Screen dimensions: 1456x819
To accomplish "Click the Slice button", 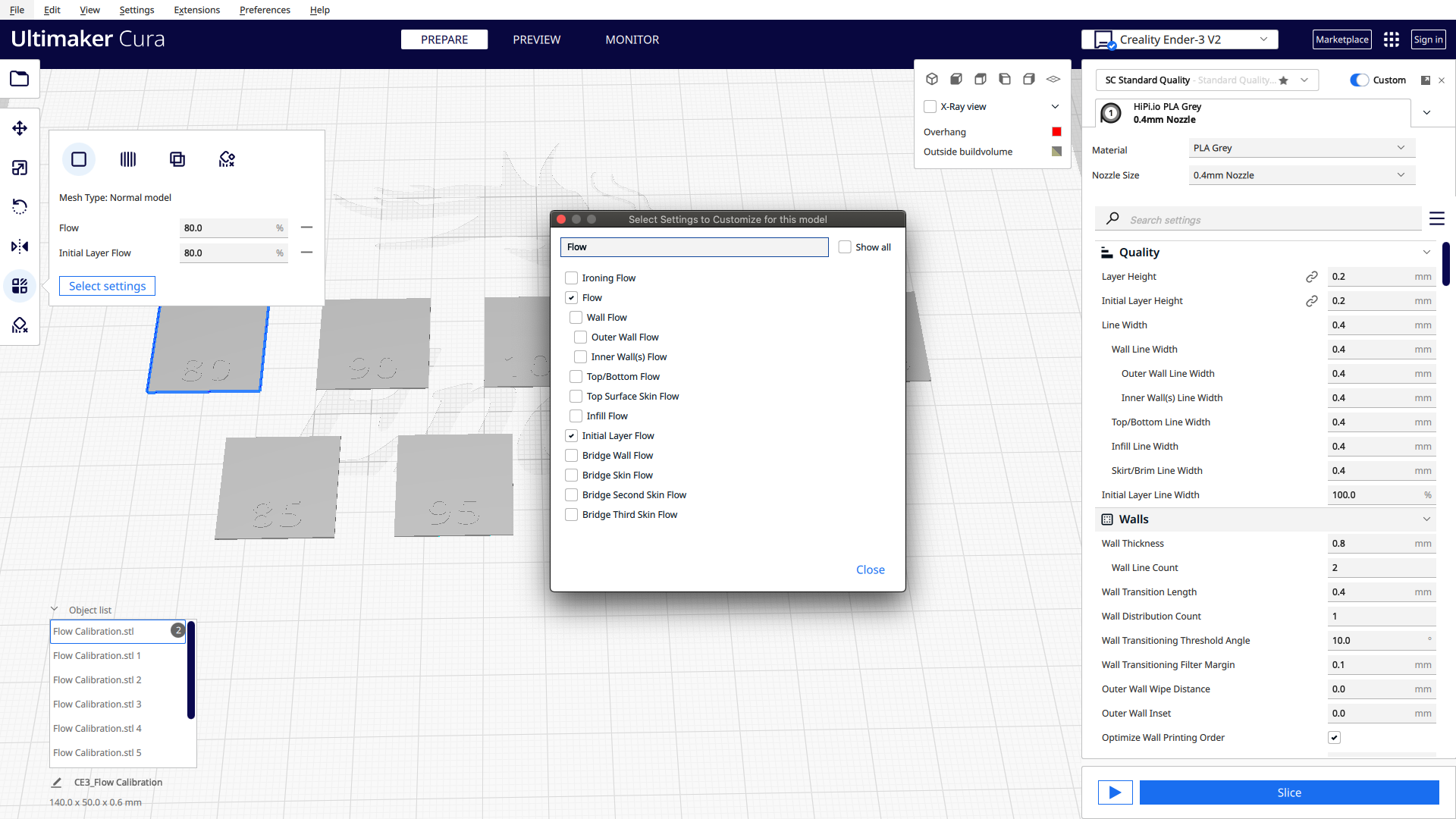I will click(1289, 792).
